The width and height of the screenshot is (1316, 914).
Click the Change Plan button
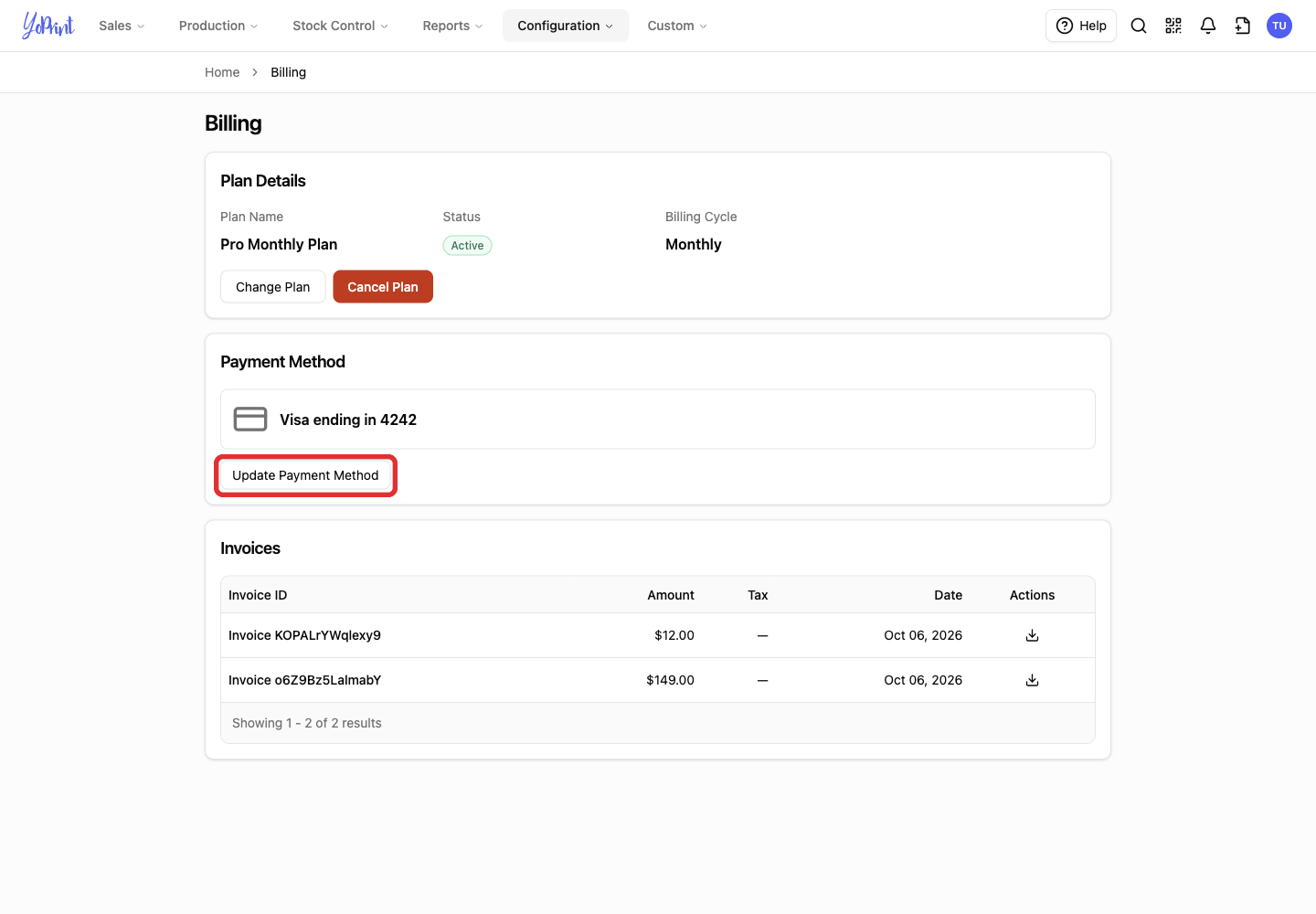(x=272, y=287)
